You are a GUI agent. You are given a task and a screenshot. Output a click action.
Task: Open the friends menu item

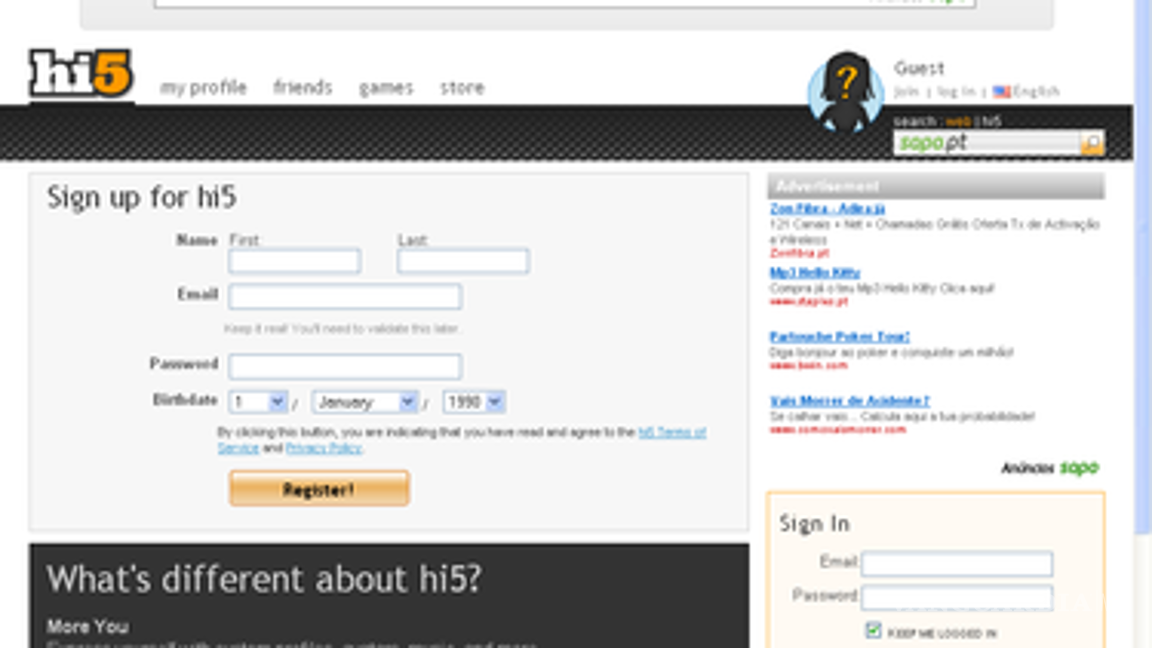click(302, 88)
